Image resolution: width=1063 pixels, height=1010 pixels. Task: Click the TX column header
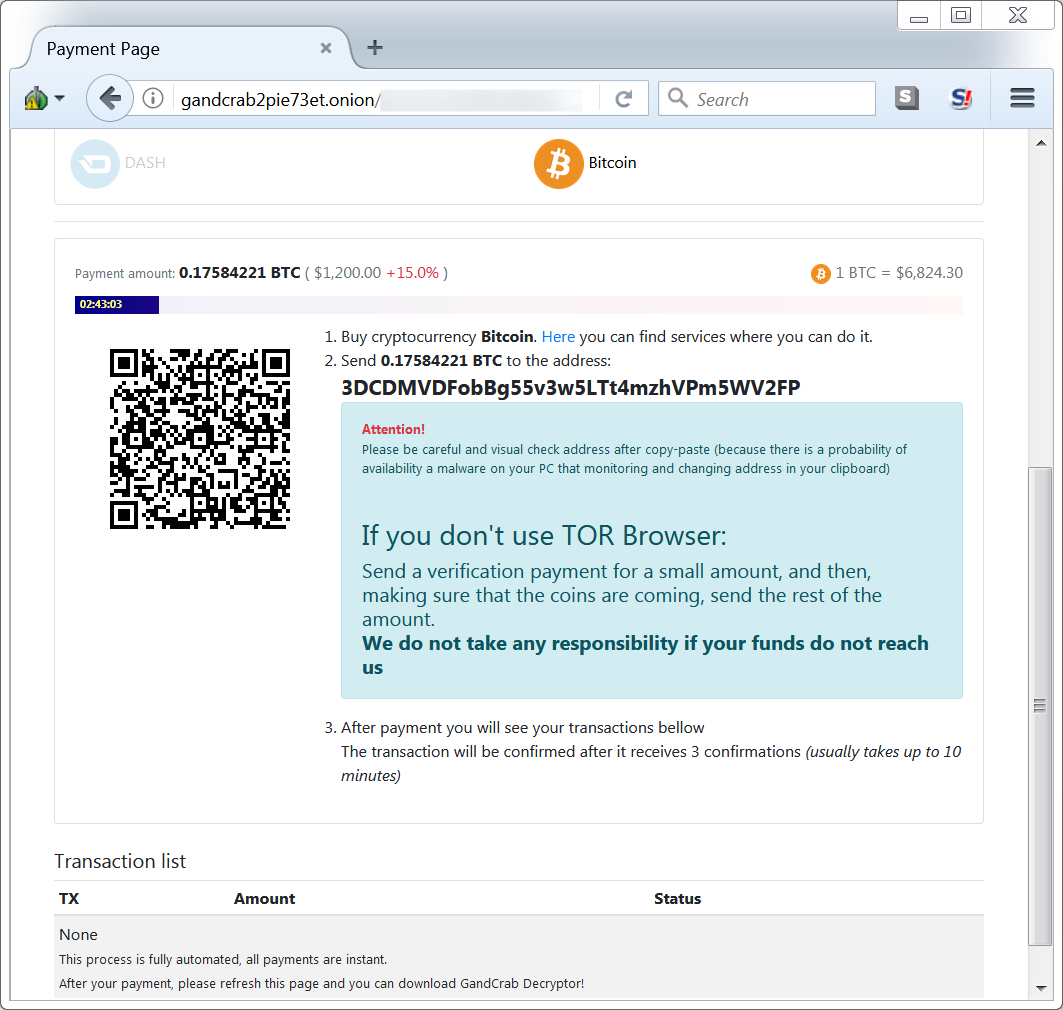point(69,899)
